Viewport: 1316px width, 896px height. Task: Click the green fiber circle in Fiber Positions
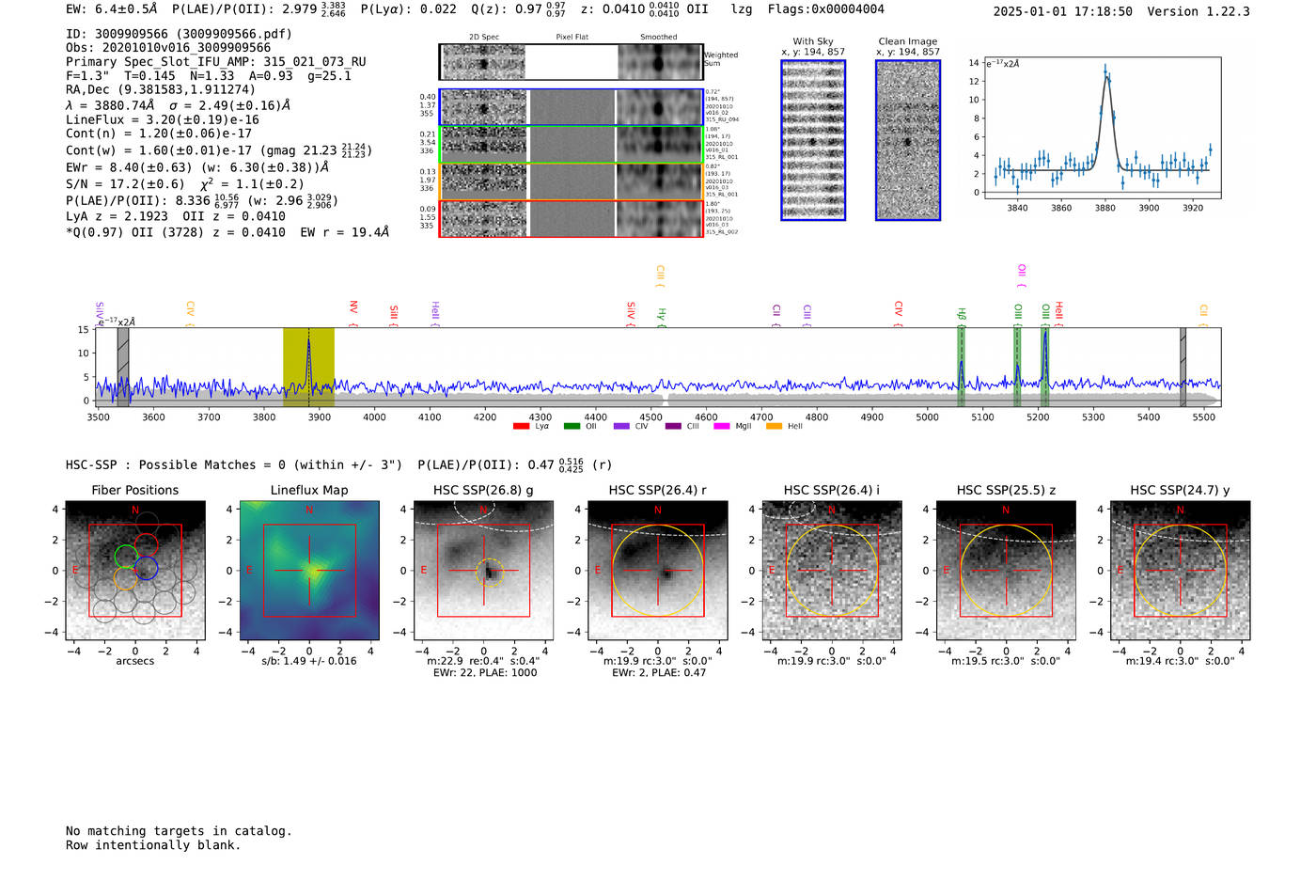126,556
